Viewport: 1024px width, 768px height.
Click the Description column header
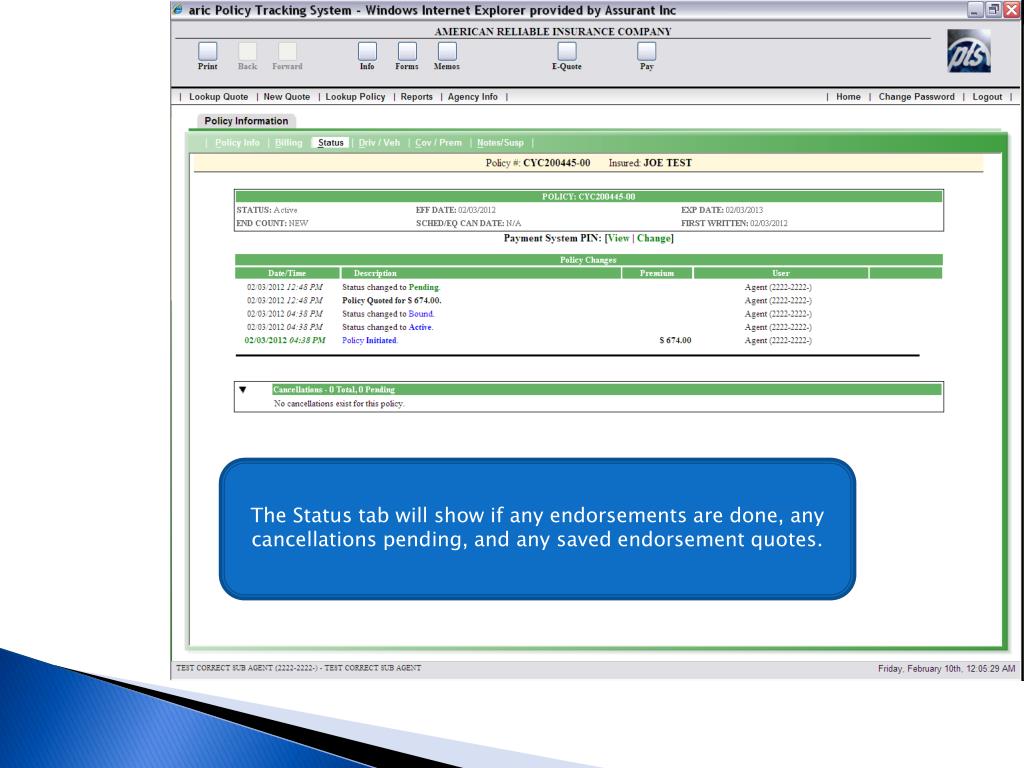click(x=481, y=273)
